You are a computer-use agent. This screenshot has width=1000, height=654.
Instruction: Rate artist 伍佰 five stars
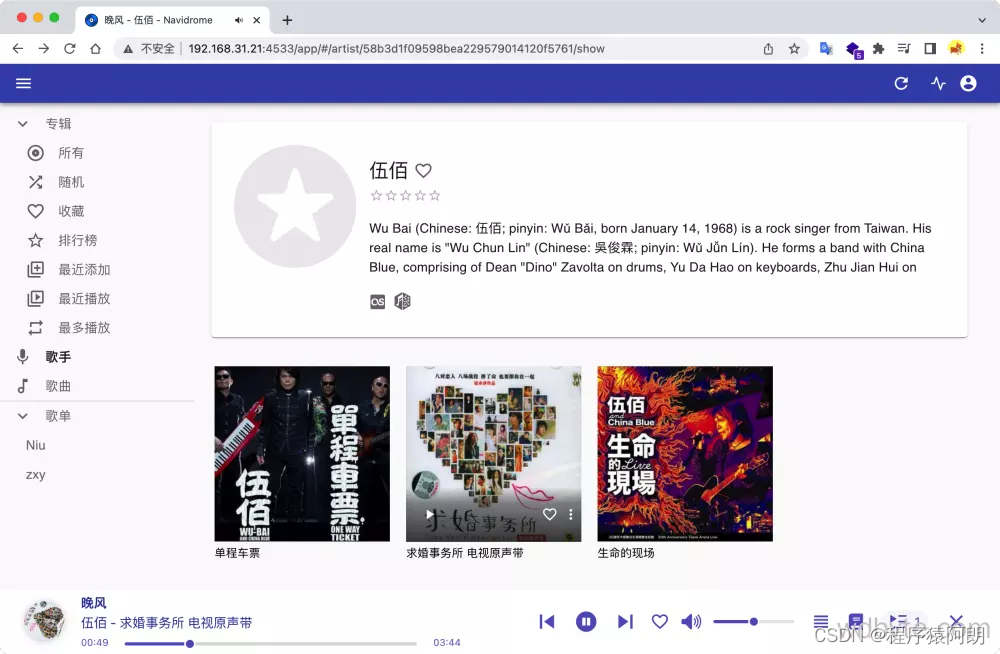[x=435, y=196]
